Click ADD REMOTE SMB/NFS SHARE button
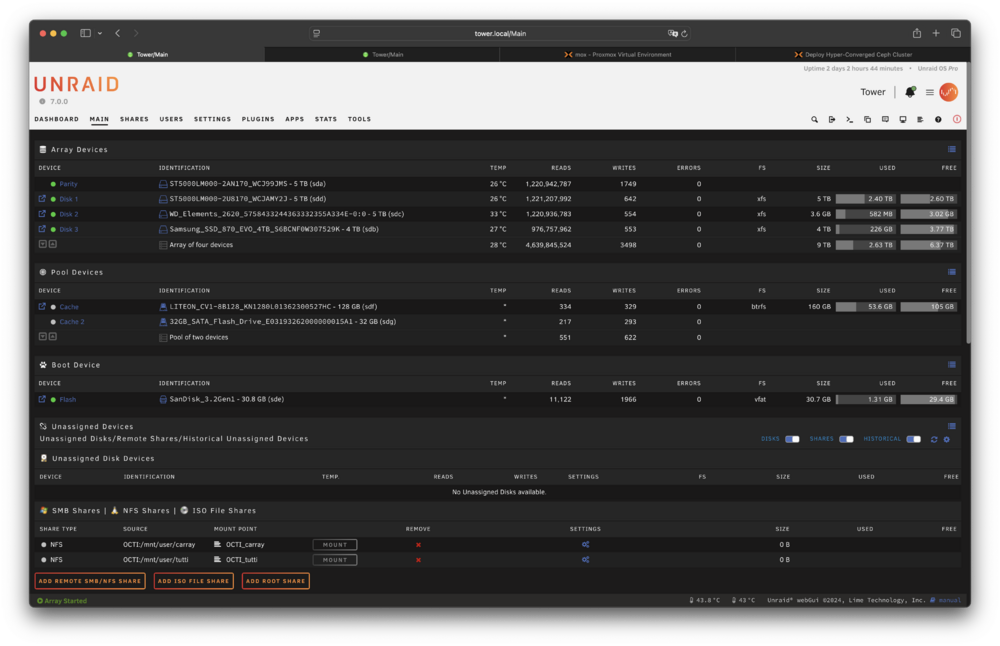1000x646 pixels. (90, 581)
